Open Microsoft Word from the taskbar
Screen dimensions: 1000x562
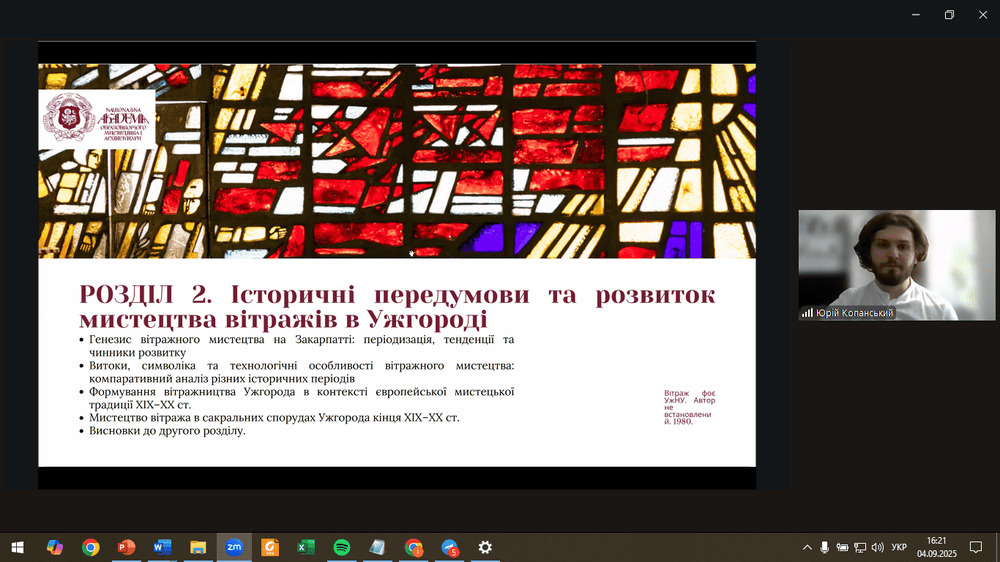[x=162, y=547]
